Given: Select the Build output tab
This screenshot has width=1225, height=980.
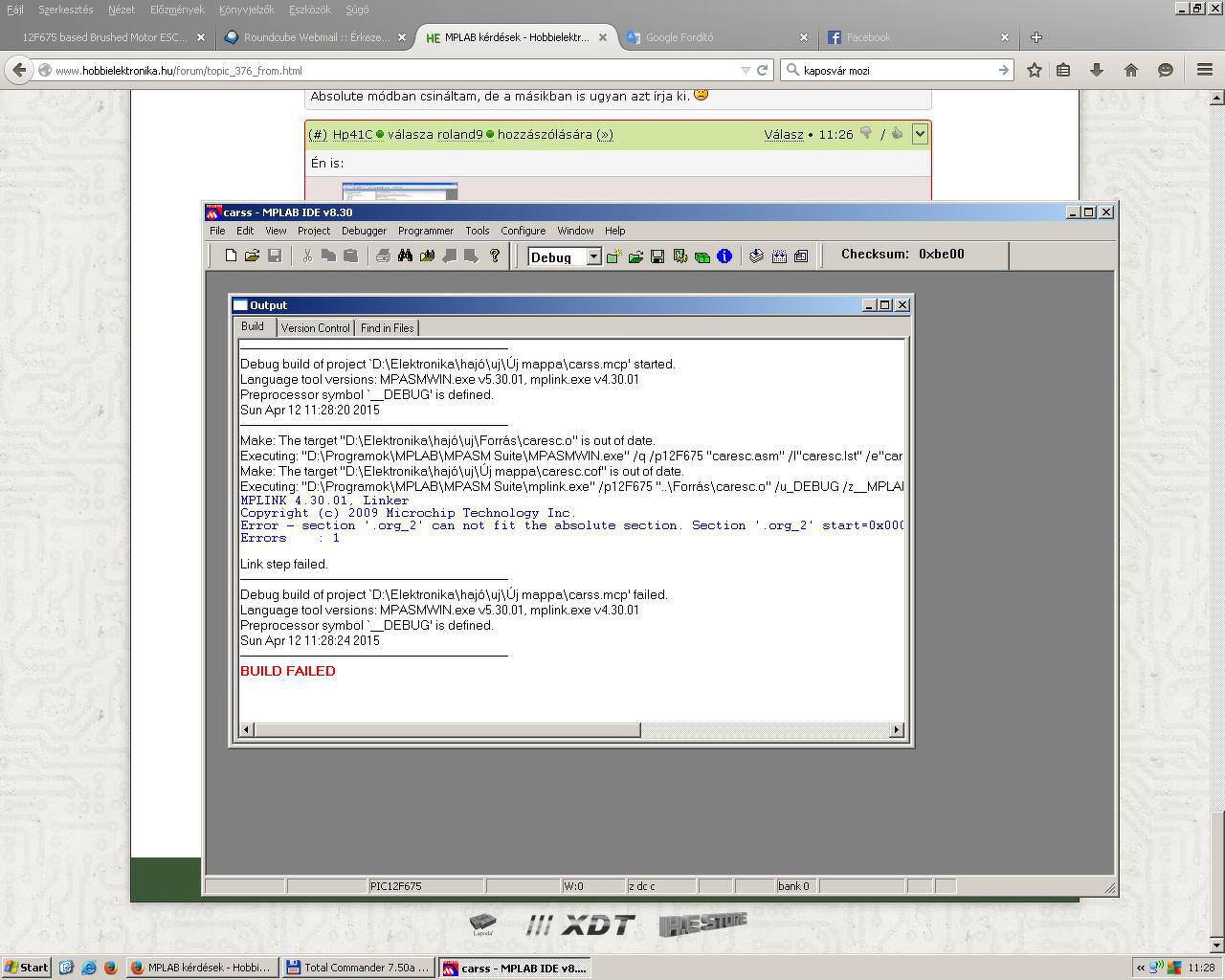Looking at the screenshot, I should pos(253,326).
